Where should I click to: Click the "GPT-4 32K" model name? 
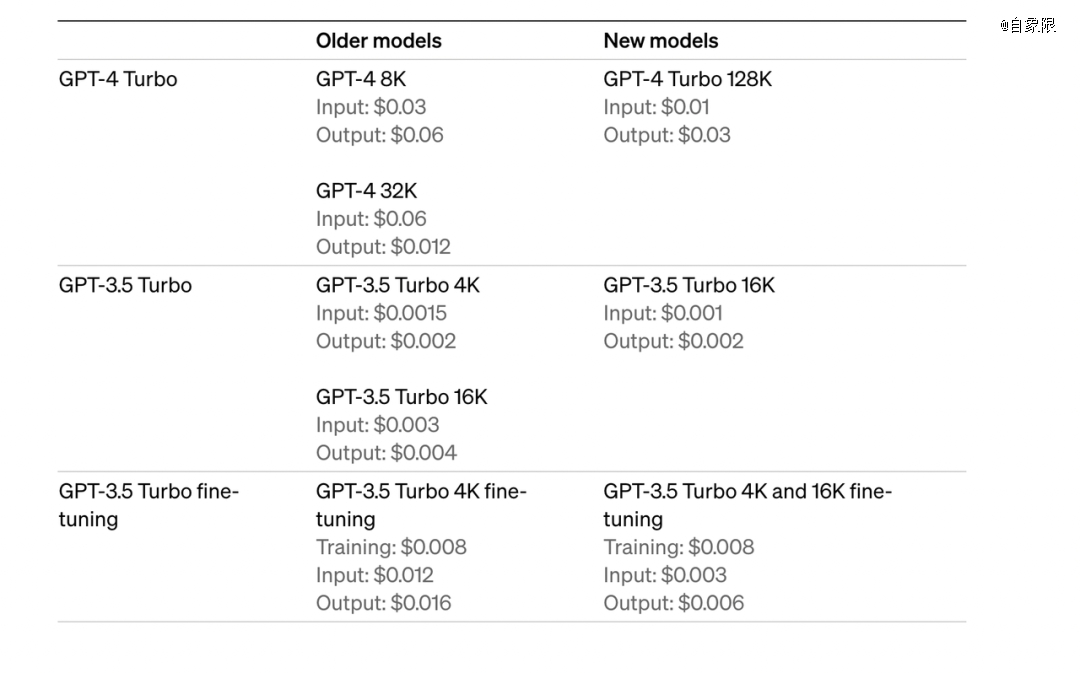click(366, 191)
